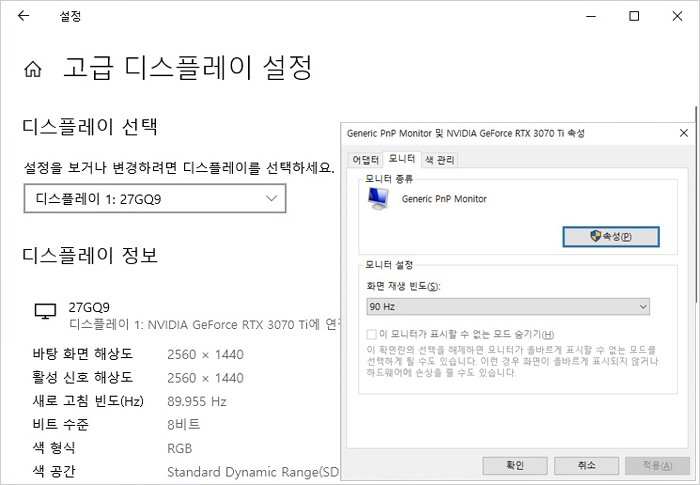Maximize the Settings window

(634, 17)
